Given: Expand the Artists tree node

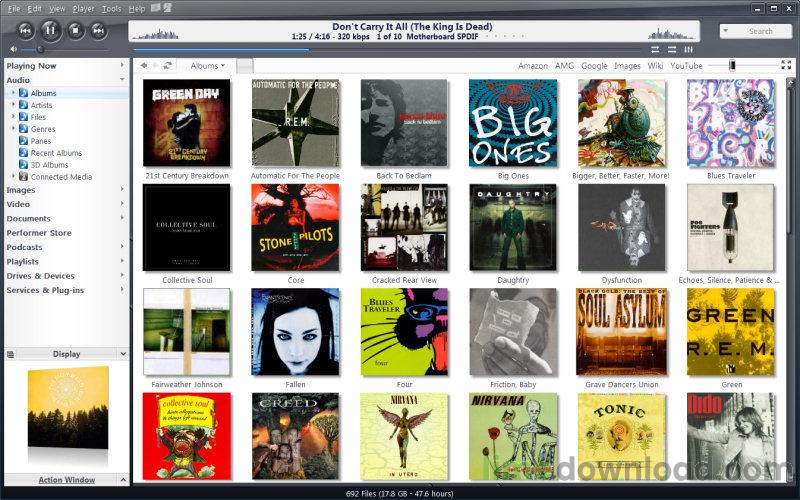Looking at the screenshot, I should tap(13, 105).
